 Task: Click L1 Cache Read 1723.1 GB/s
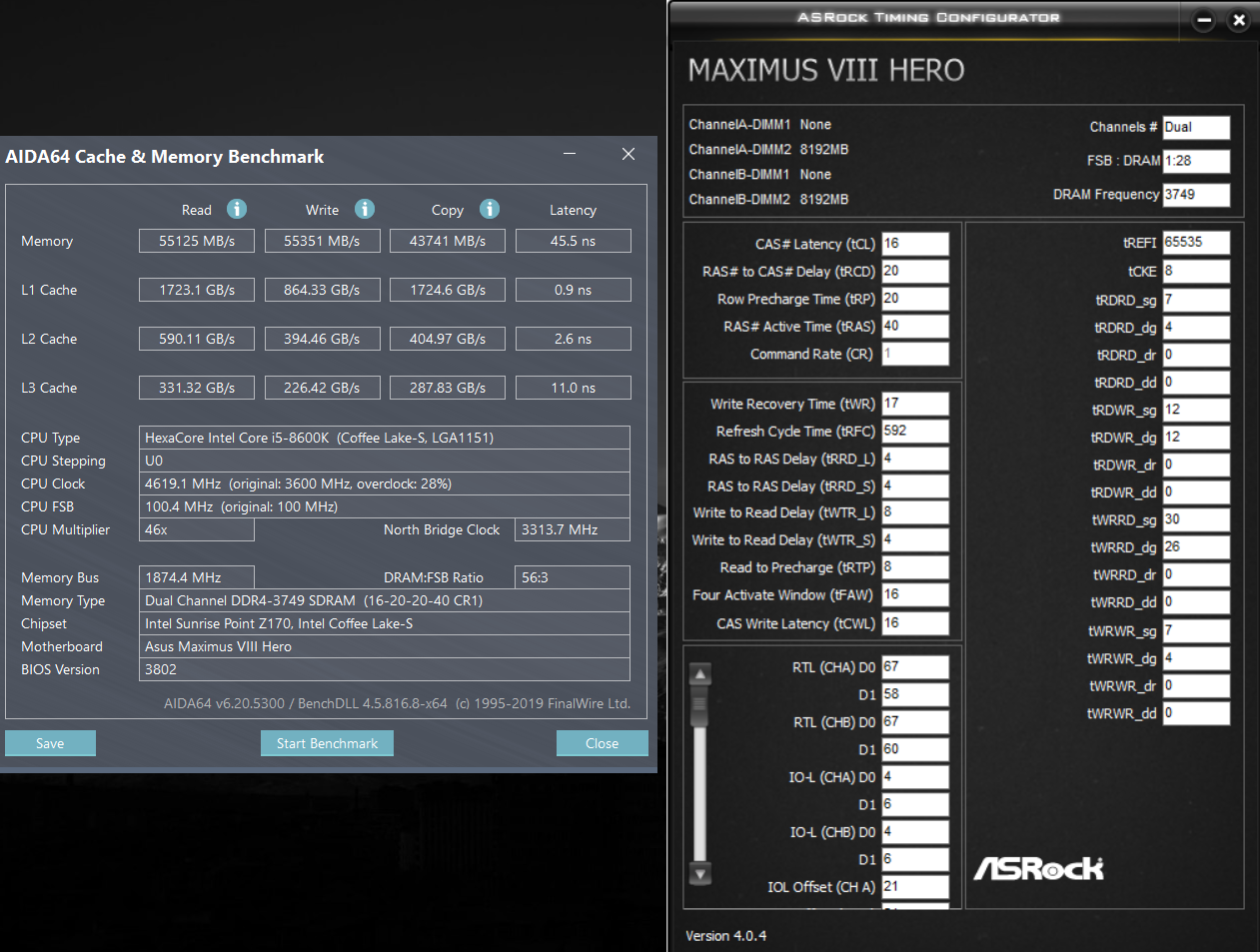(197, 290)
